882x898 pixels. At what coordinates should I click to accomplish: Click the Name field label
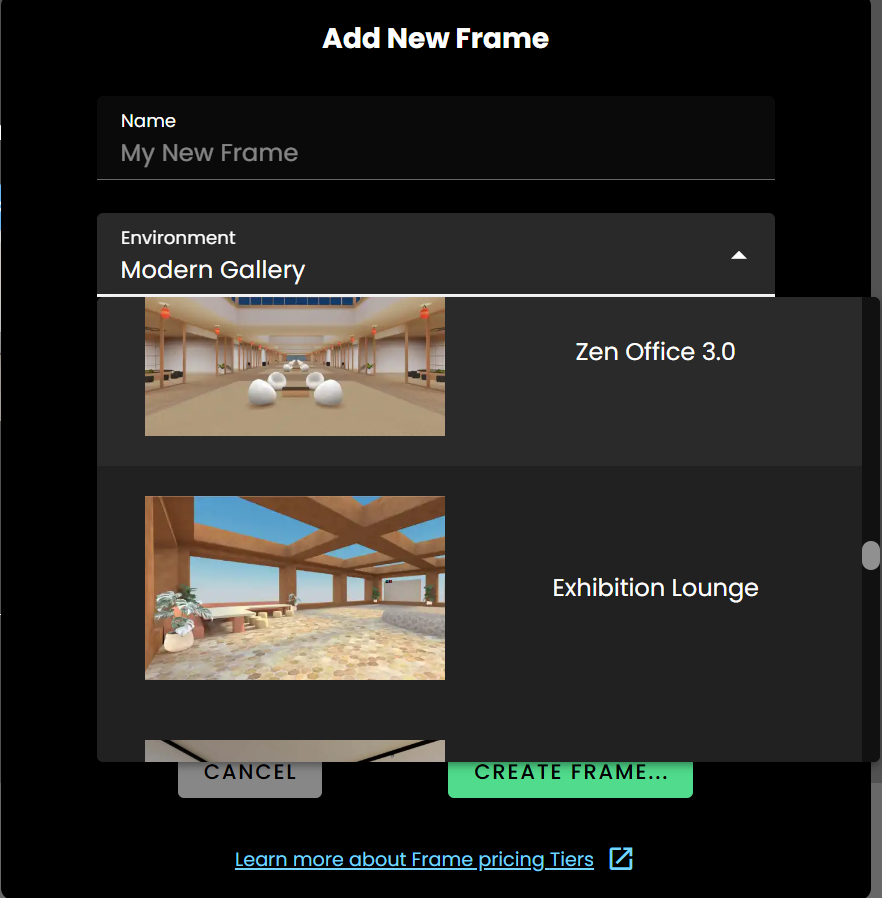[148, 121]
